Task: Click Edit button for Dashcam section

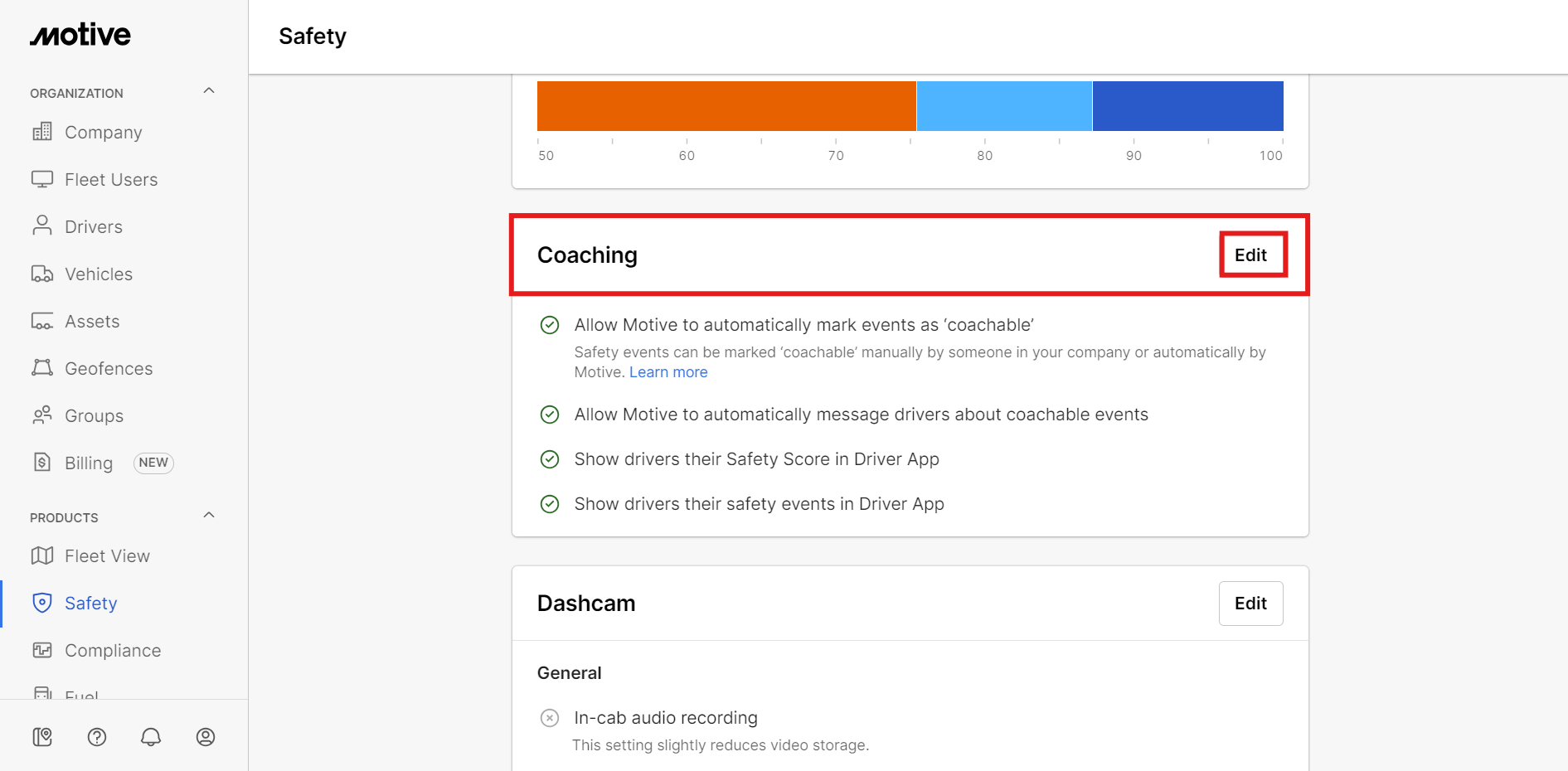Action: click(x=1250, y=604)
